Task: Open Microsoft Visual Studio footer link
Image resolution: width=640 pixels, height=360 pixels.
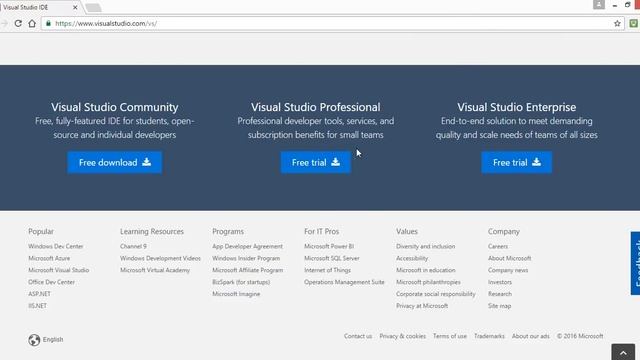Action: point(58,270)
